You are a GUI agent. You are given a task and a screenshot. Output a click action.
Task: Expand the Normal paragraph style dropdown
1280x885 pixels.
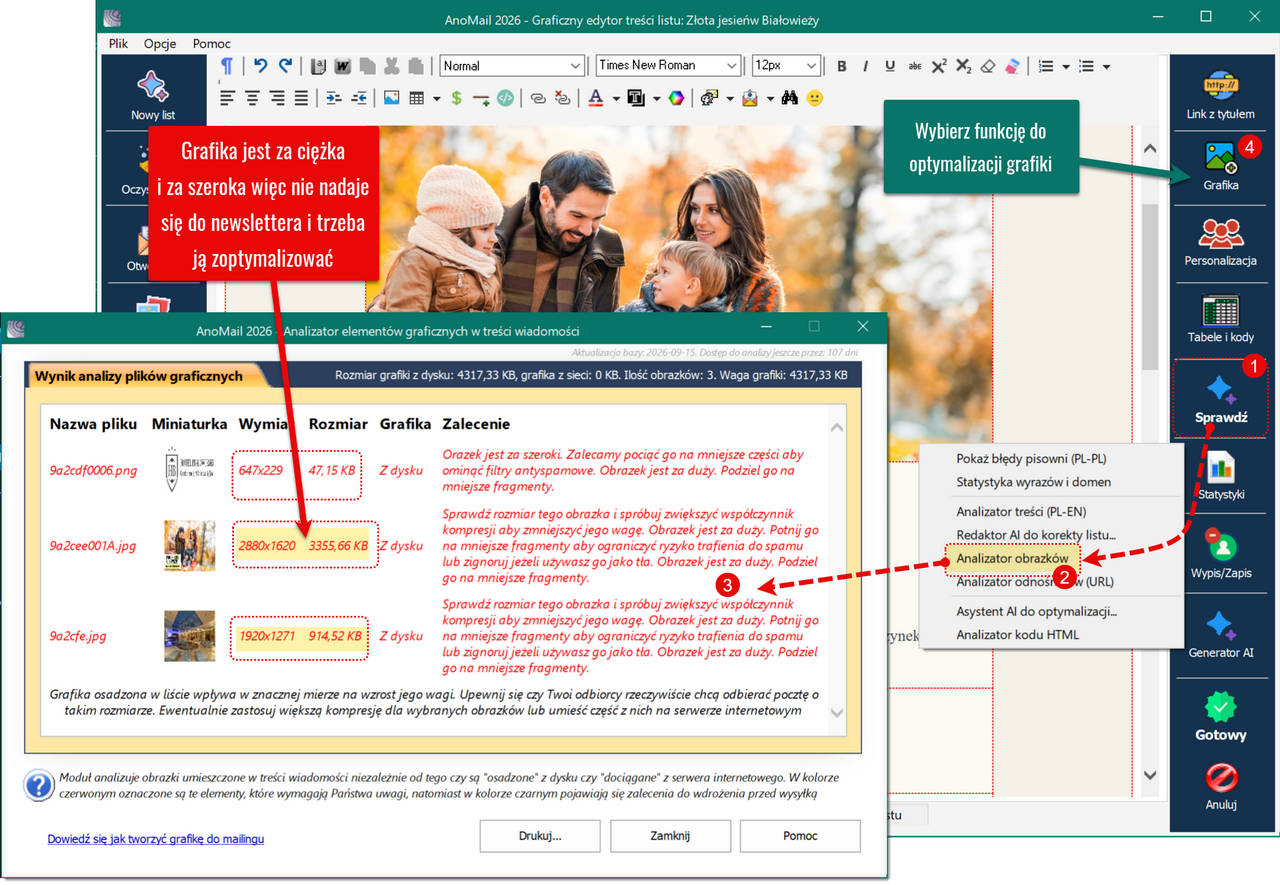click(512, 66)
